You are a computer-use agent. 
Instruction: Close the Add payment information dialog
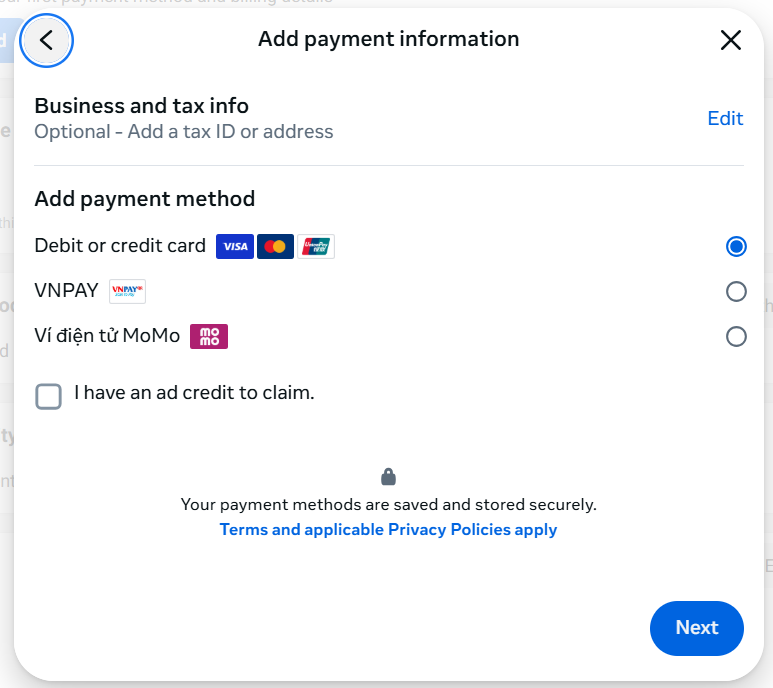click(731, 40)
